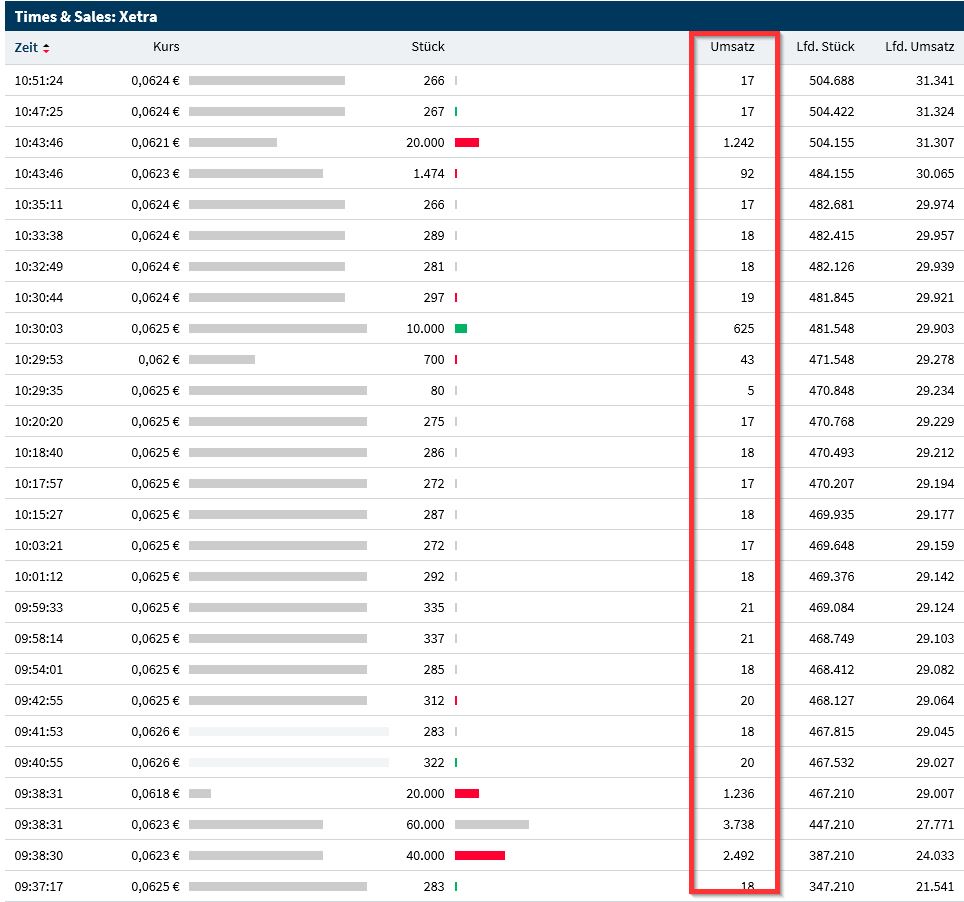Click the Stück value 1.474

point(429,173)
